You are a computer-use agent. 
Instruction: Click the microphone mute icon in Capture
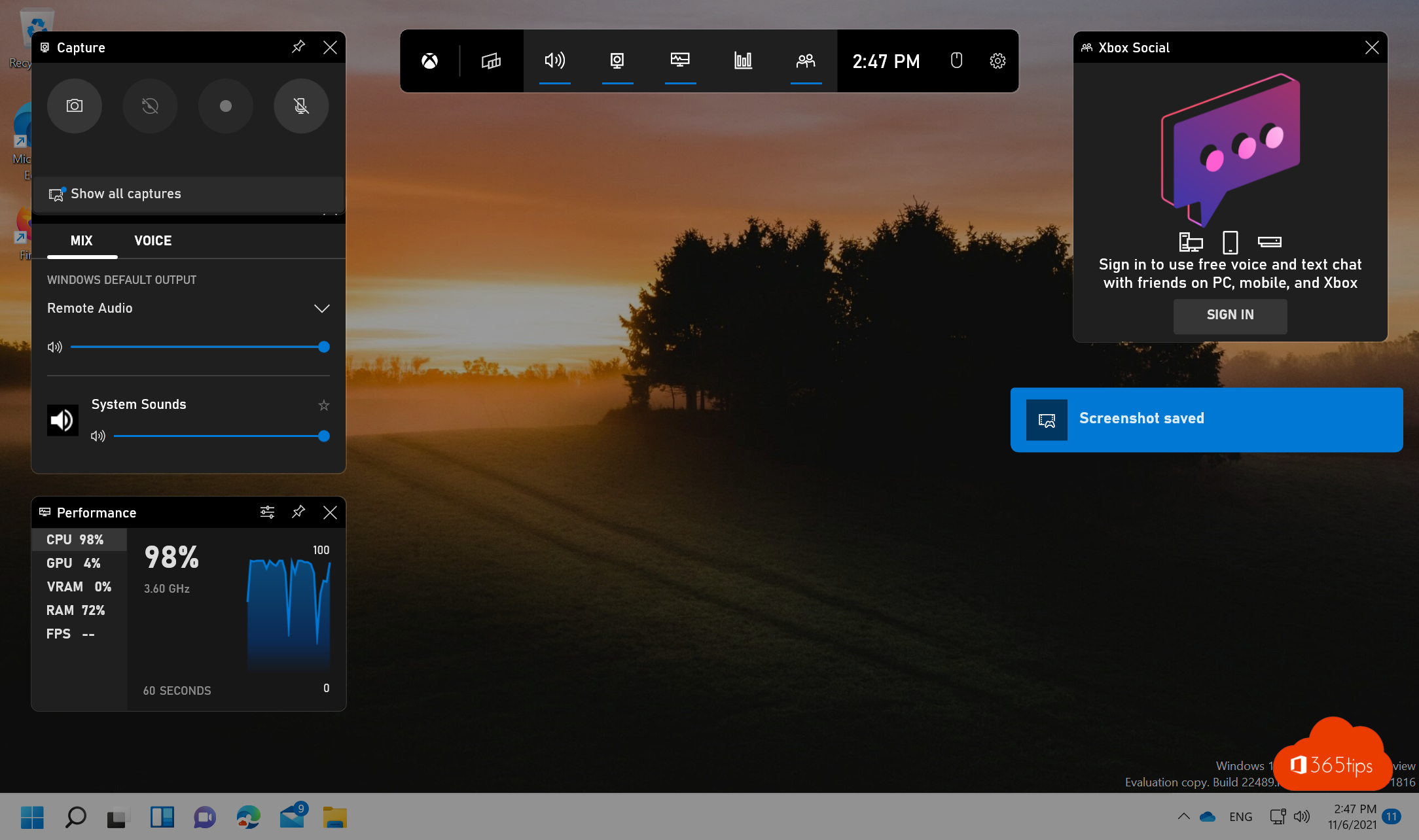300,106
